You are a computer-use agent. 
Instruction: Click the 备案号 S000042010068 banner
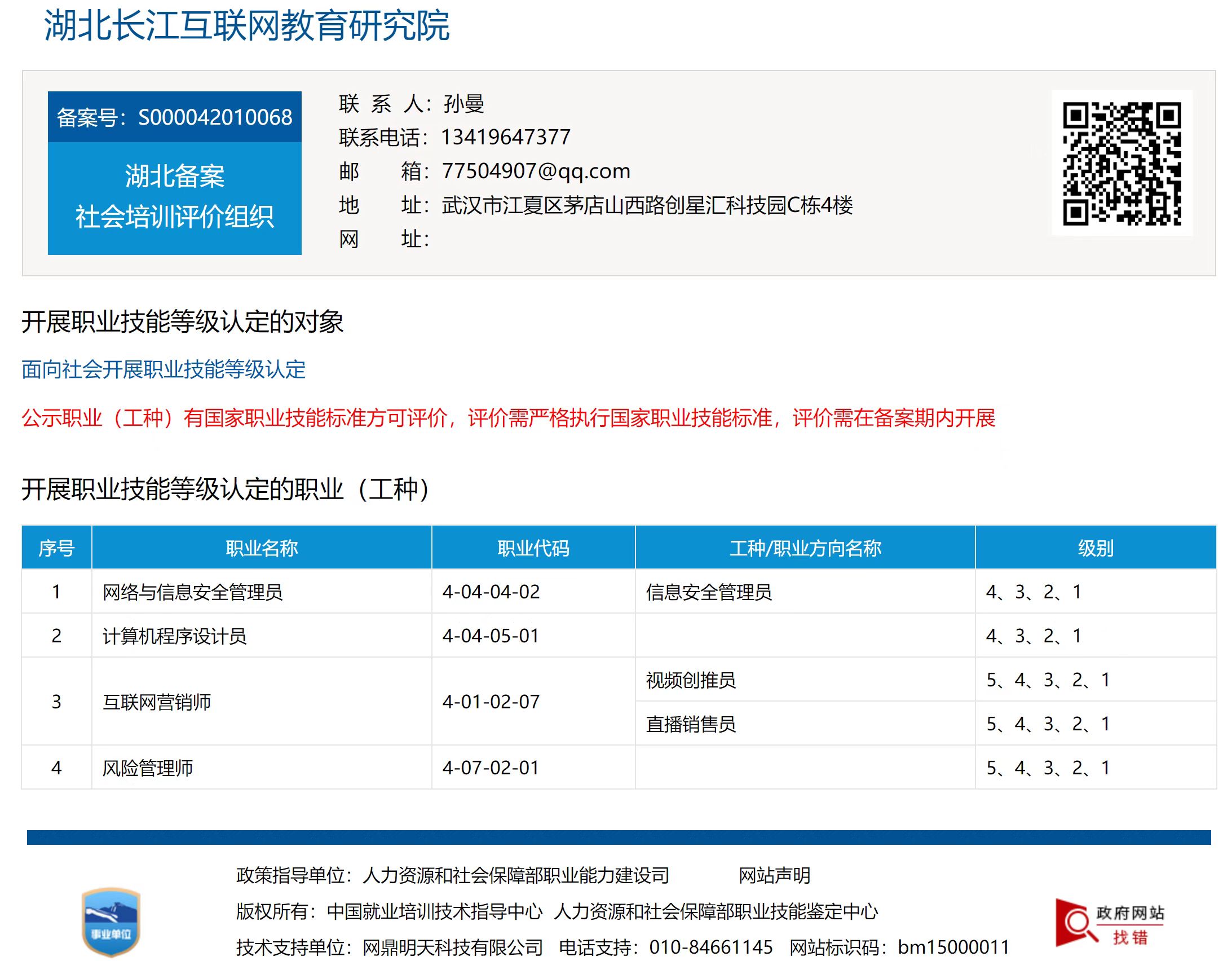pos(174,117)
